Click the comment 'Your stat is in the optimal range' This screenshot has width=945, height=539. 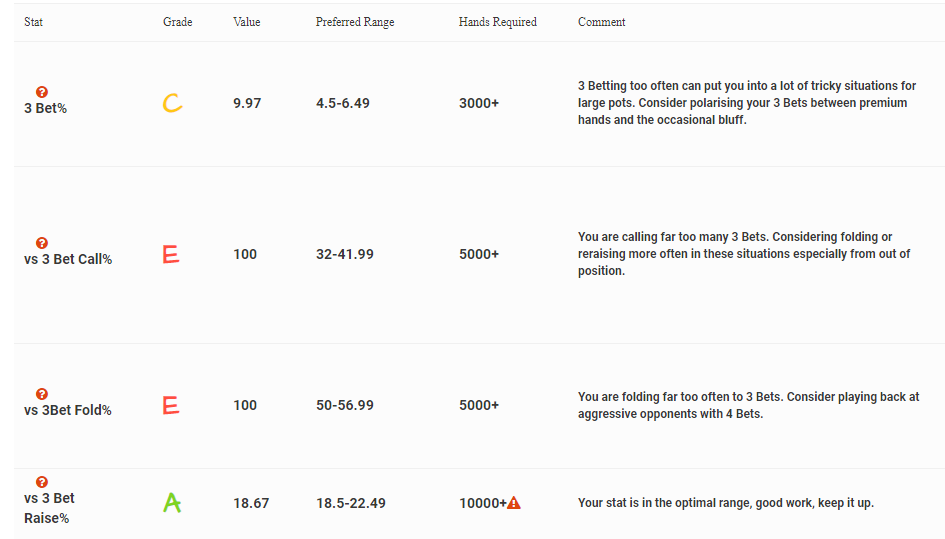[x=726, y=503]
